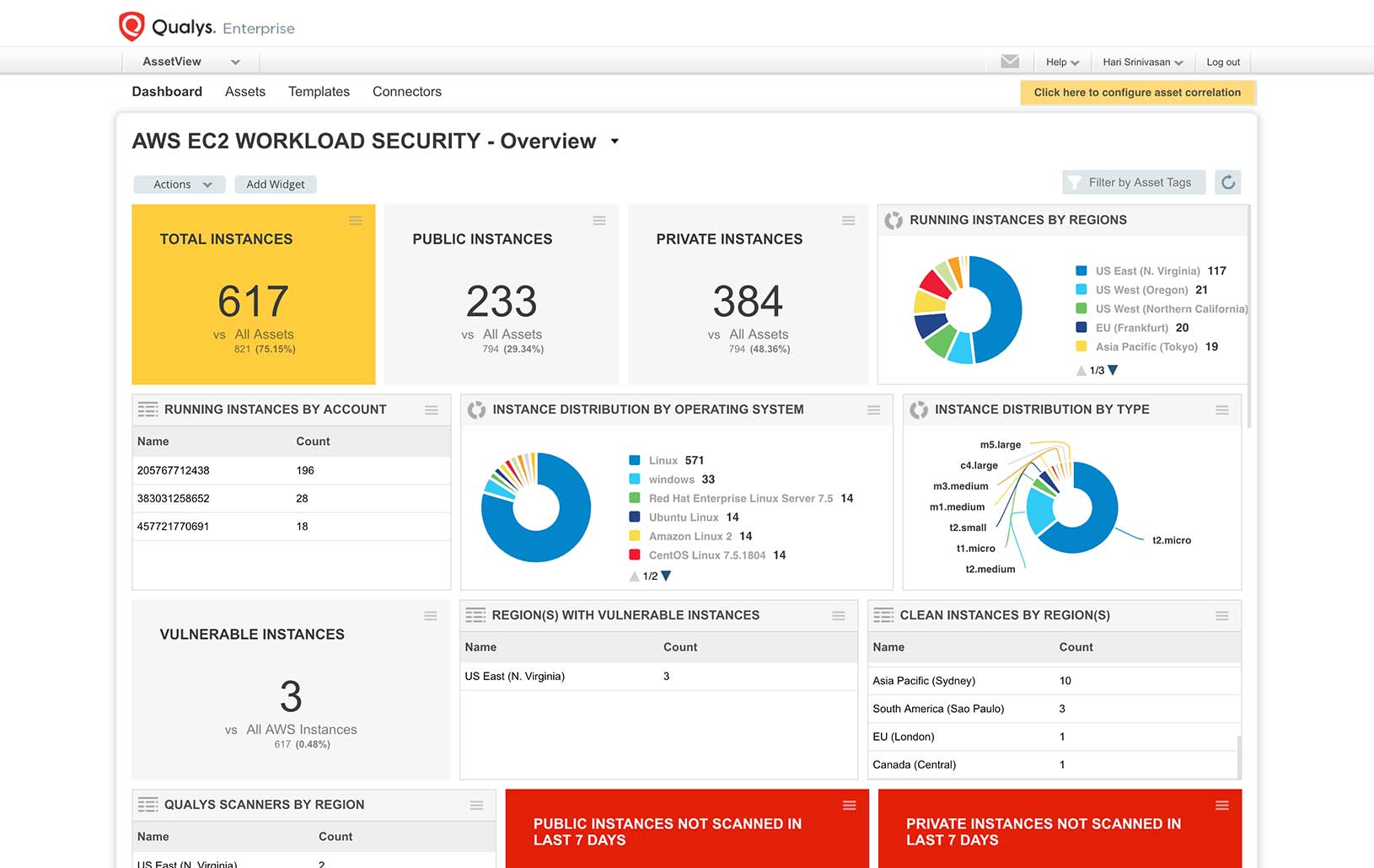Advance the regions legend to the next page
Viewport: 1374px width, 868px height.
pyautogui.click(x=1113, y=369)
